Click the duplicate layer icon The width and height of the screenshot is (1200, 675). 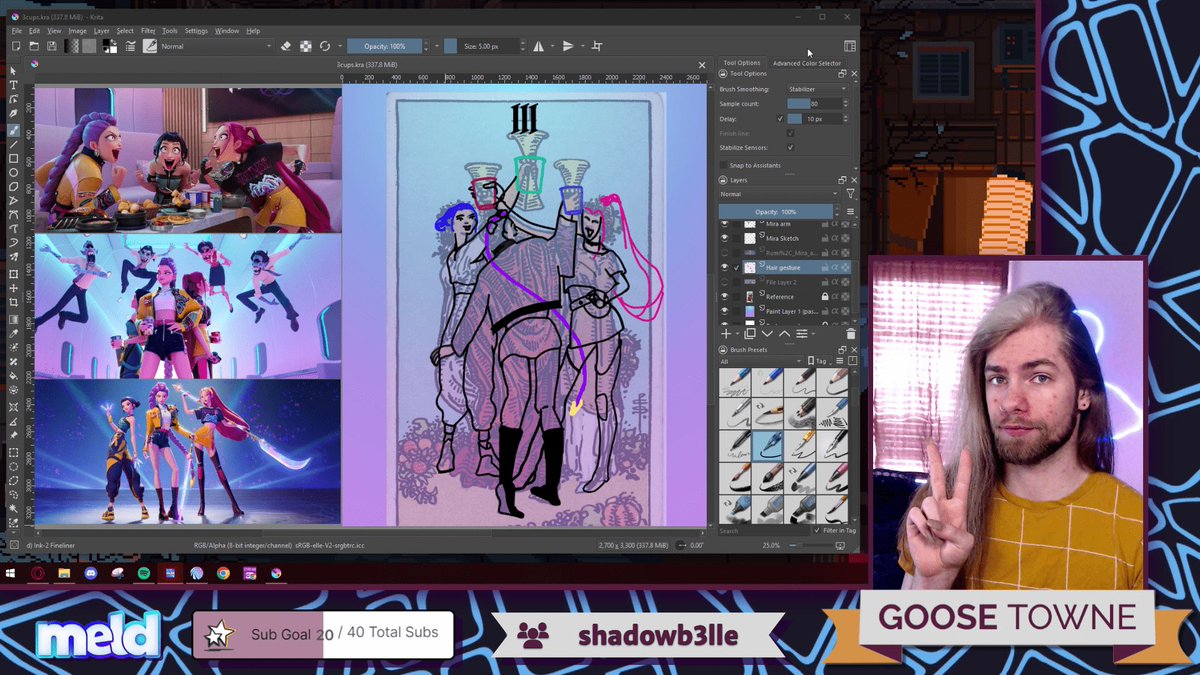tap(750, 334)
